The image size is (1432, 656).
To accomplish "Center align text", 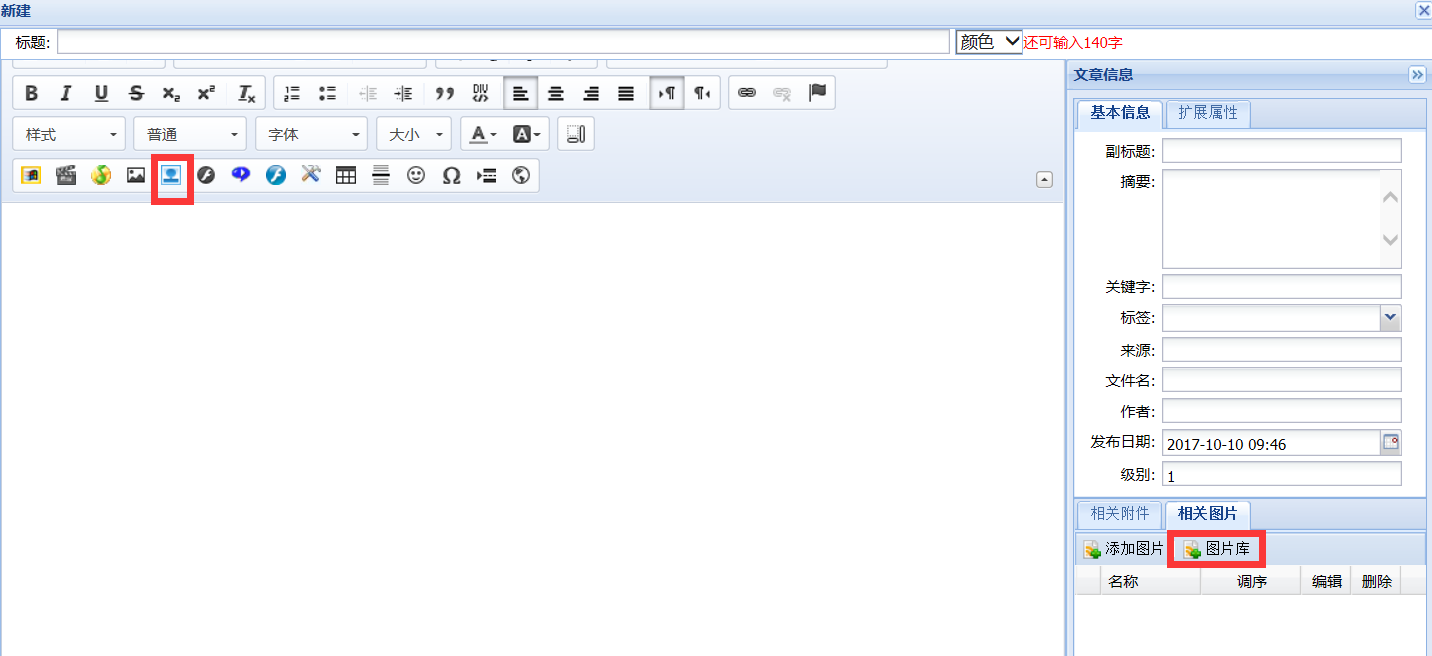I will 556,93.
